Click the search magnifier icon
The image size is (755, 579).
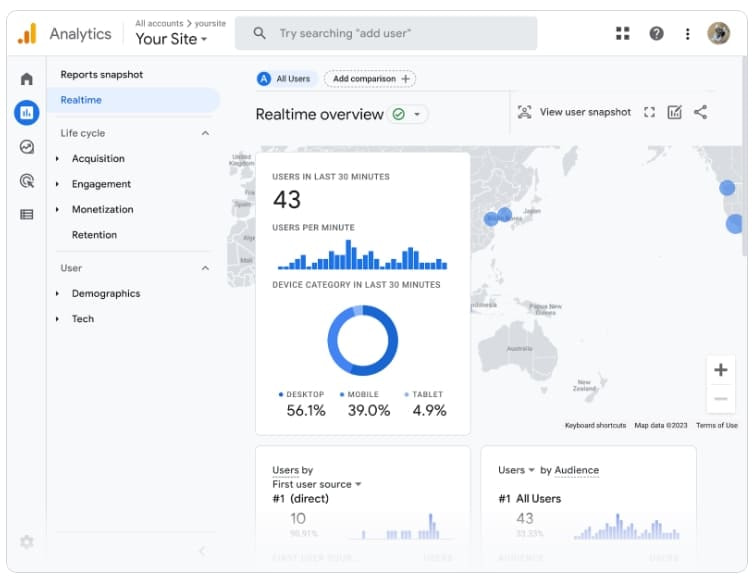pyautogui.click(x=260, y=33)
